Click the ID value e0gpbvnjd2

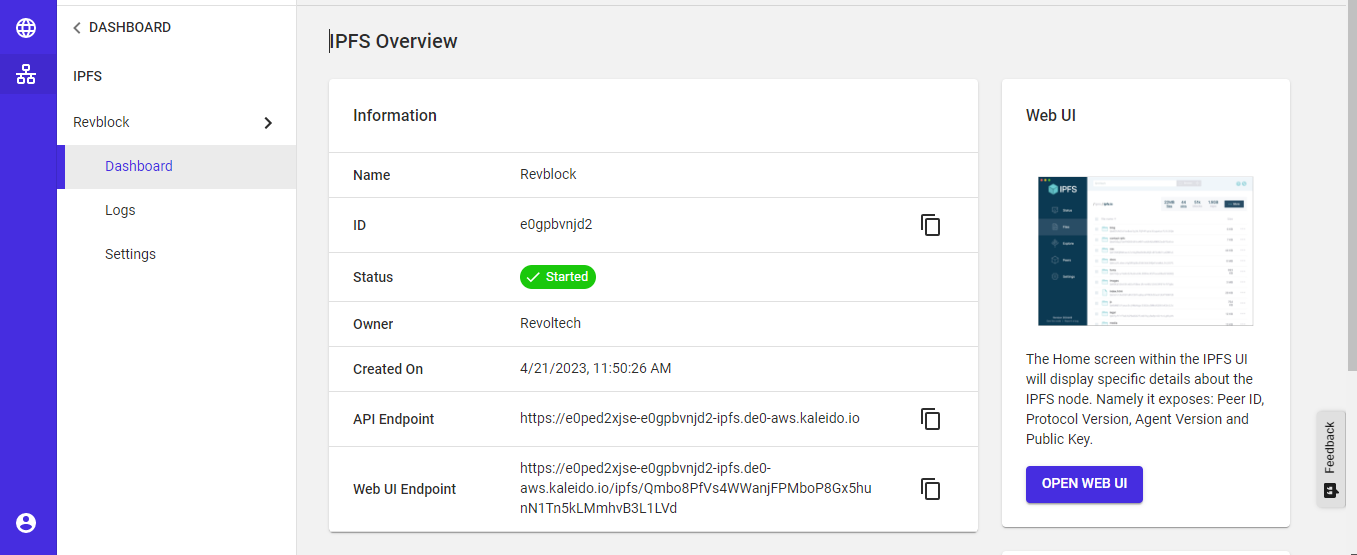tap(556, 224)
